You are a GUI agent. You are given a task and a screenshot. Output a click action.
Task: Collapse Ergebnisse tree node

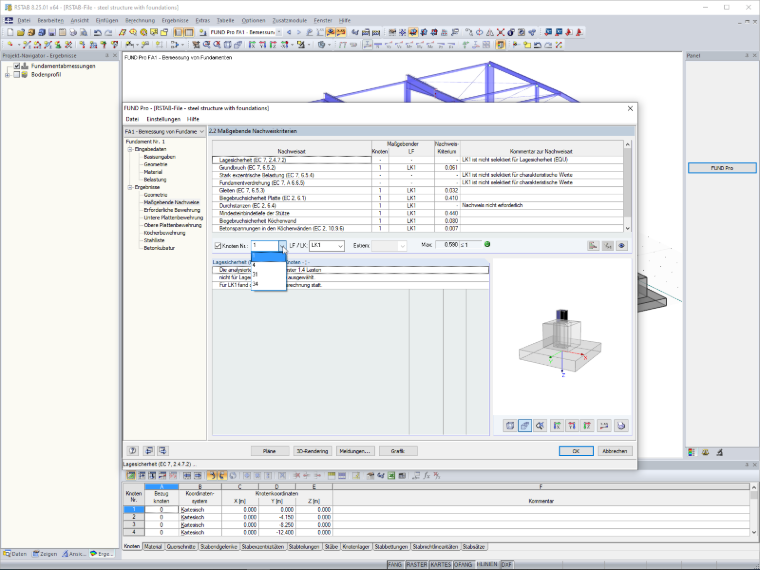click(x=130, y=187)
